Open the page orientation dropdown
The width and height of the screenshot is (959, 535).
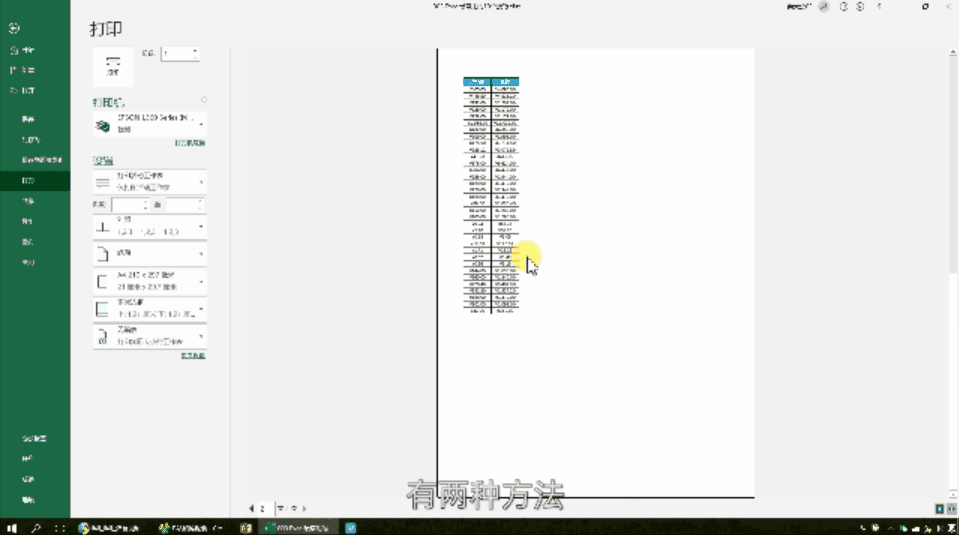click(150, 253)
